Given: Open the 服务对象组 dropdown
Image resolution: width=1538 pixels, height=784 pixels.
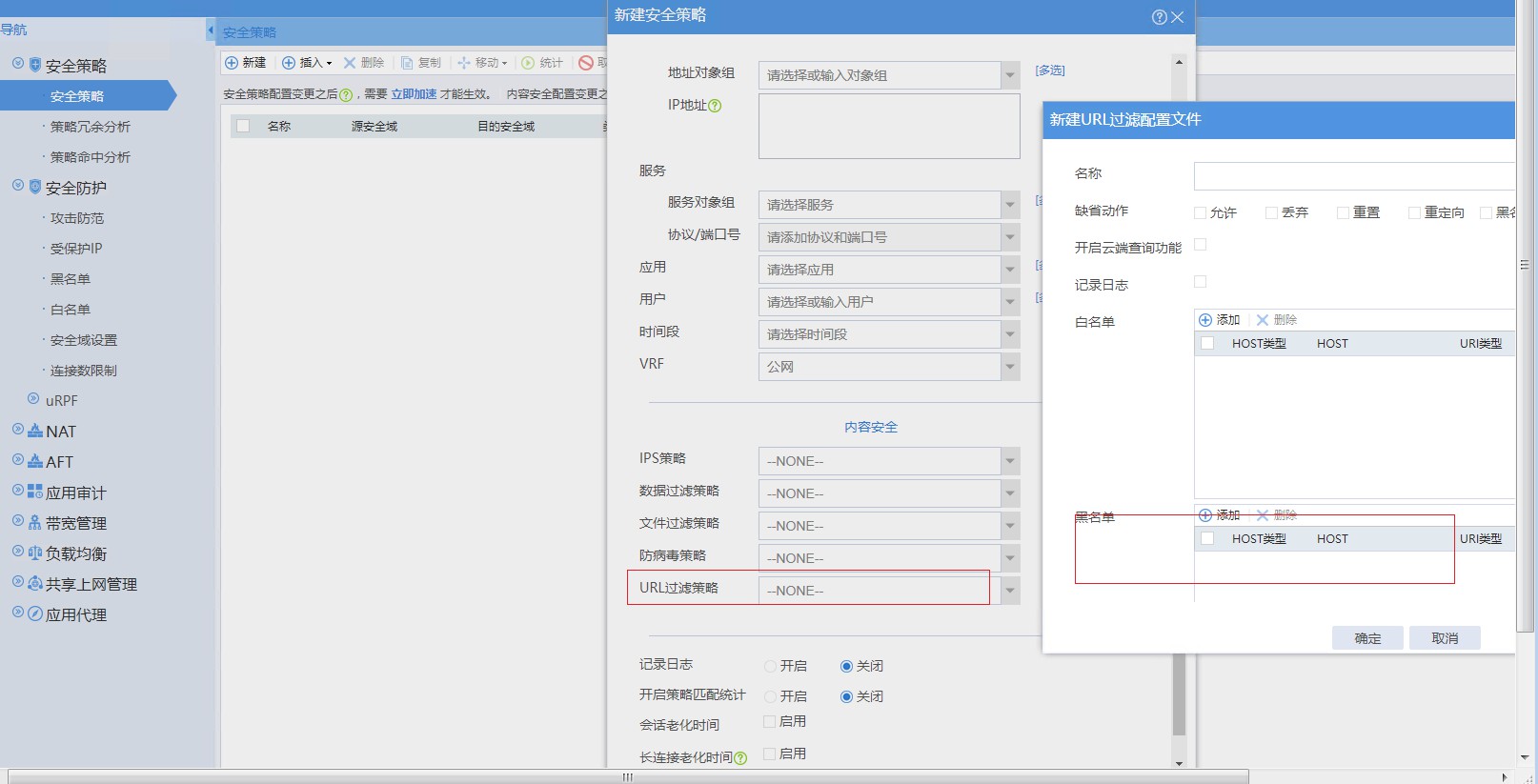Looking at the screenshot, I should (1010, 205).
